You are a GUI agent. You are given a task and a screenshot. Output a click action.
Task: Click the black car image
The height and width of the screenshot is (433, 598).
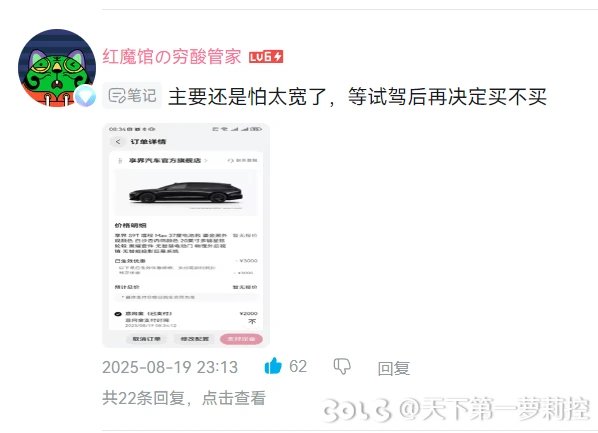tap(186, 193)
